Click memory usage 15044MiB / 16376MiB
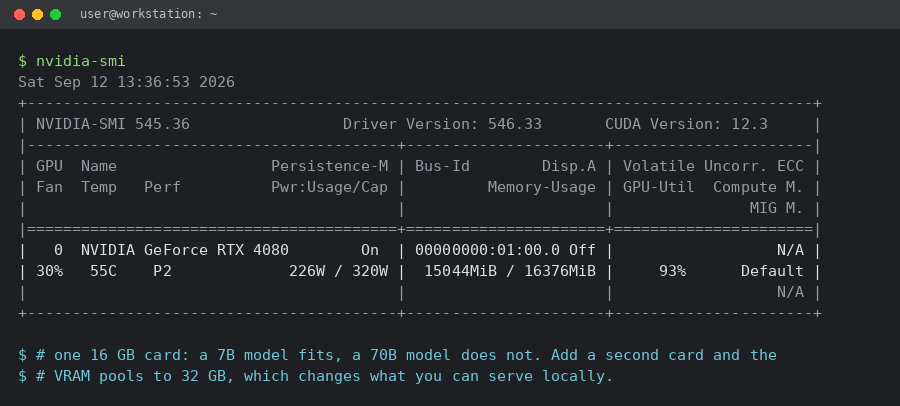This screenshot has height=406, width=900. tap(510, 271)
